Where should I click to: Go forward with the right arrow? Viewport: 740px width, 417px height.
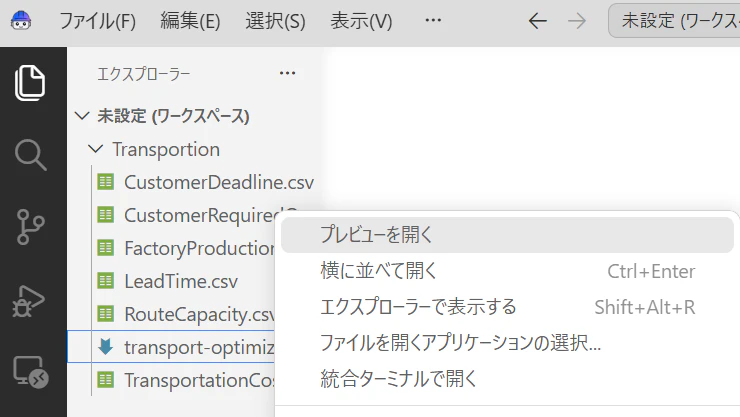click(x=576, y=21)
